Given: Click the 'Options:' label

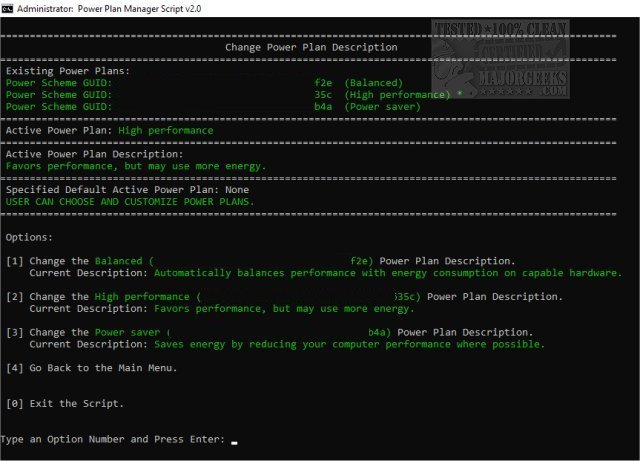Looking at the screenshot, I should pos(29,238).
